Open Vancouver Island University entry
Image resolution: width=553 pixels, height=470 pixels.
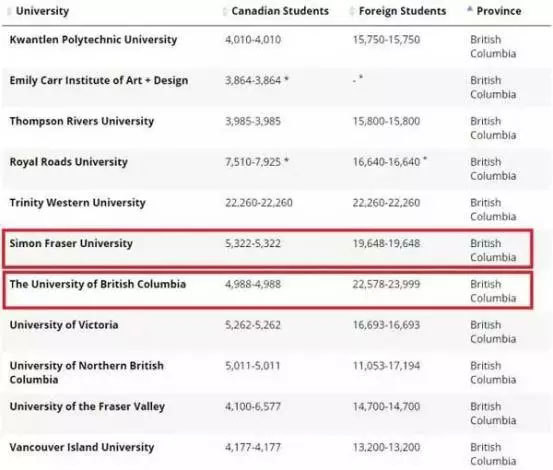[x=82, y=447]
